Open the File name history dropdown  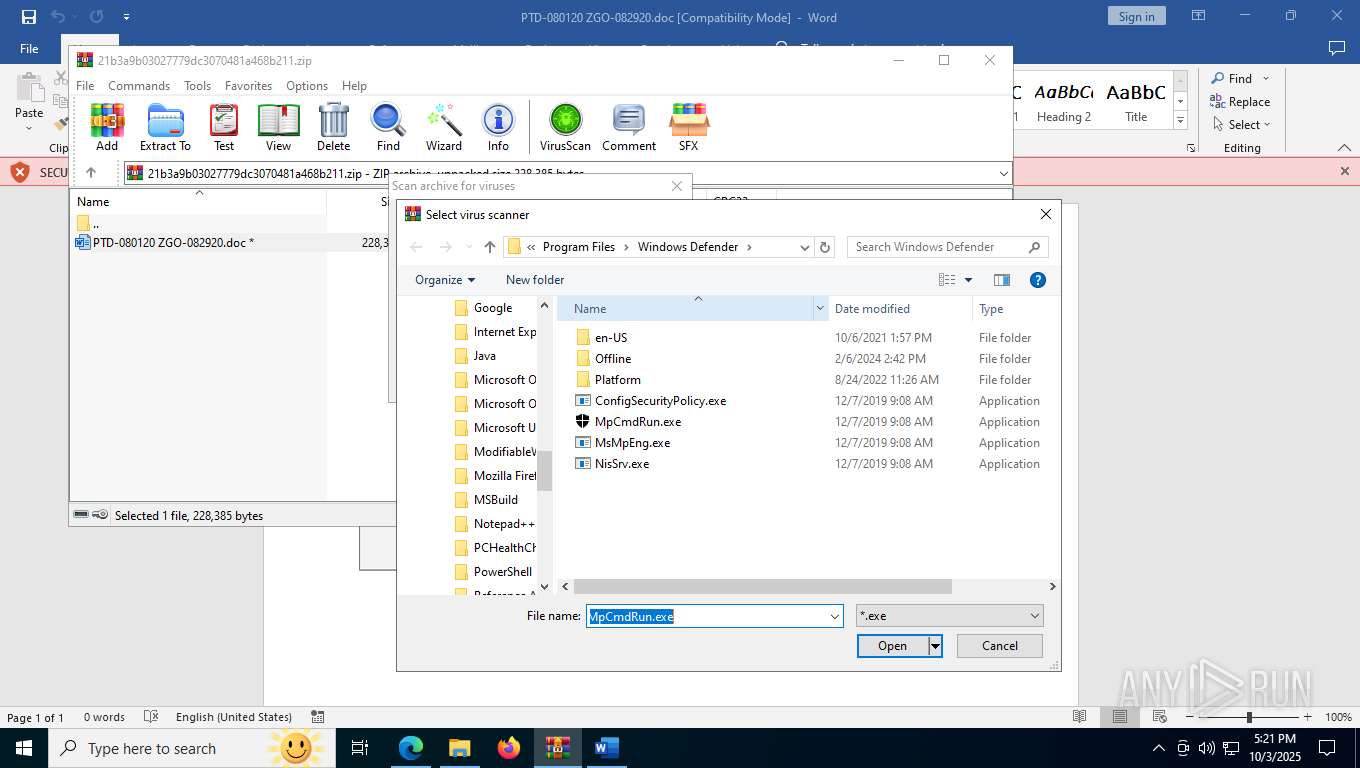click(835, 617)
